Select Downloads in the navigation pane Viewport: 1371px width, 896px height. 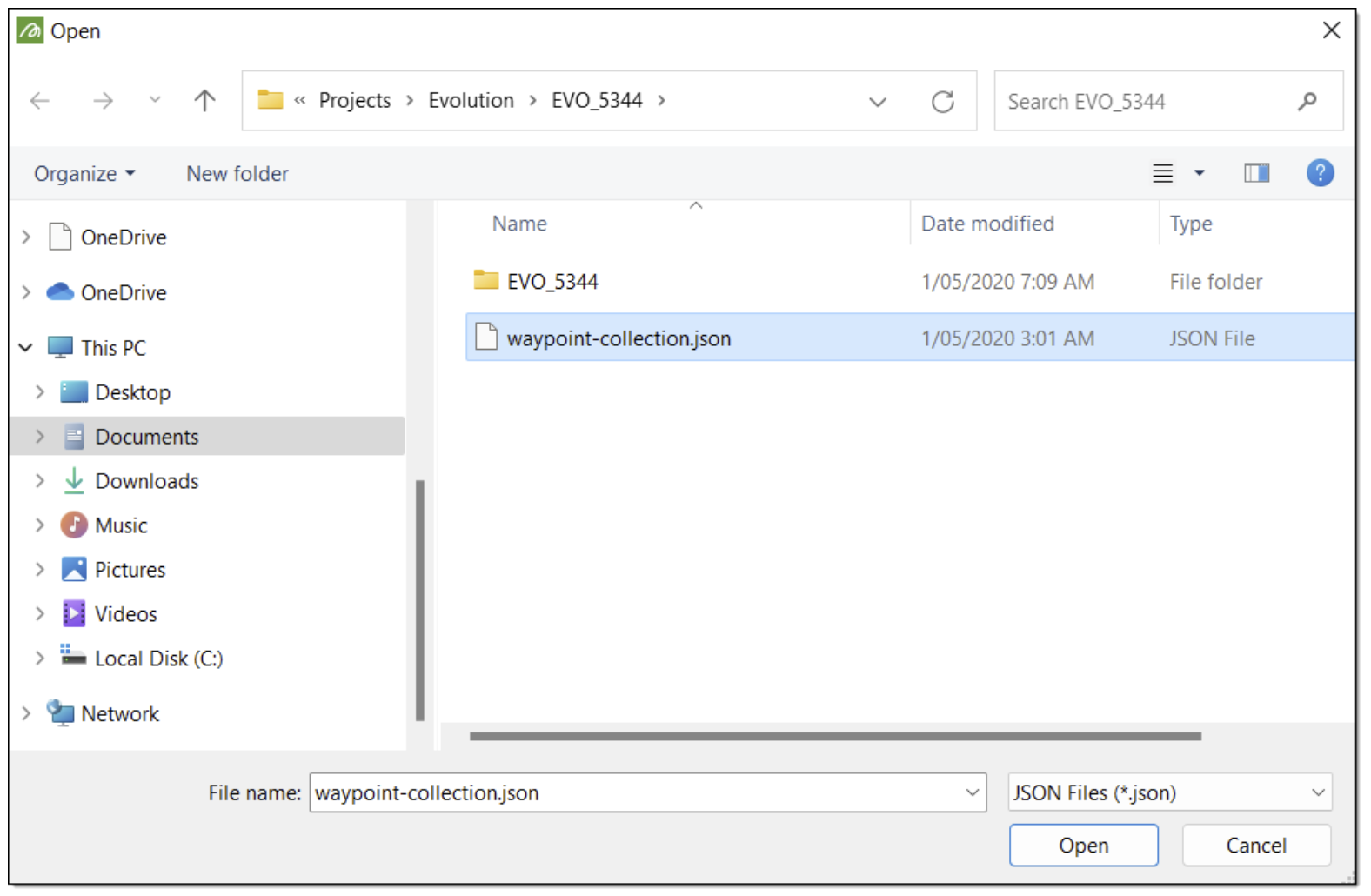146,481
